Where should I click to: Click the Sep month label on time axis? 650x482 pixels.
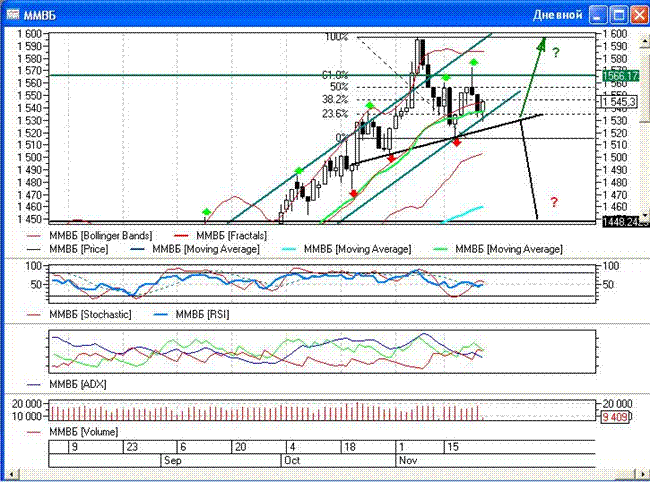coord(172,460)
